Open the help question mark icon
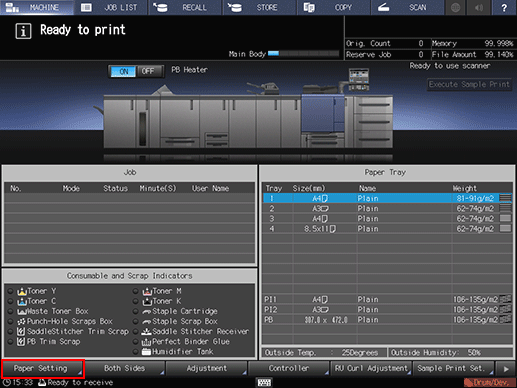 pos(504,7)
